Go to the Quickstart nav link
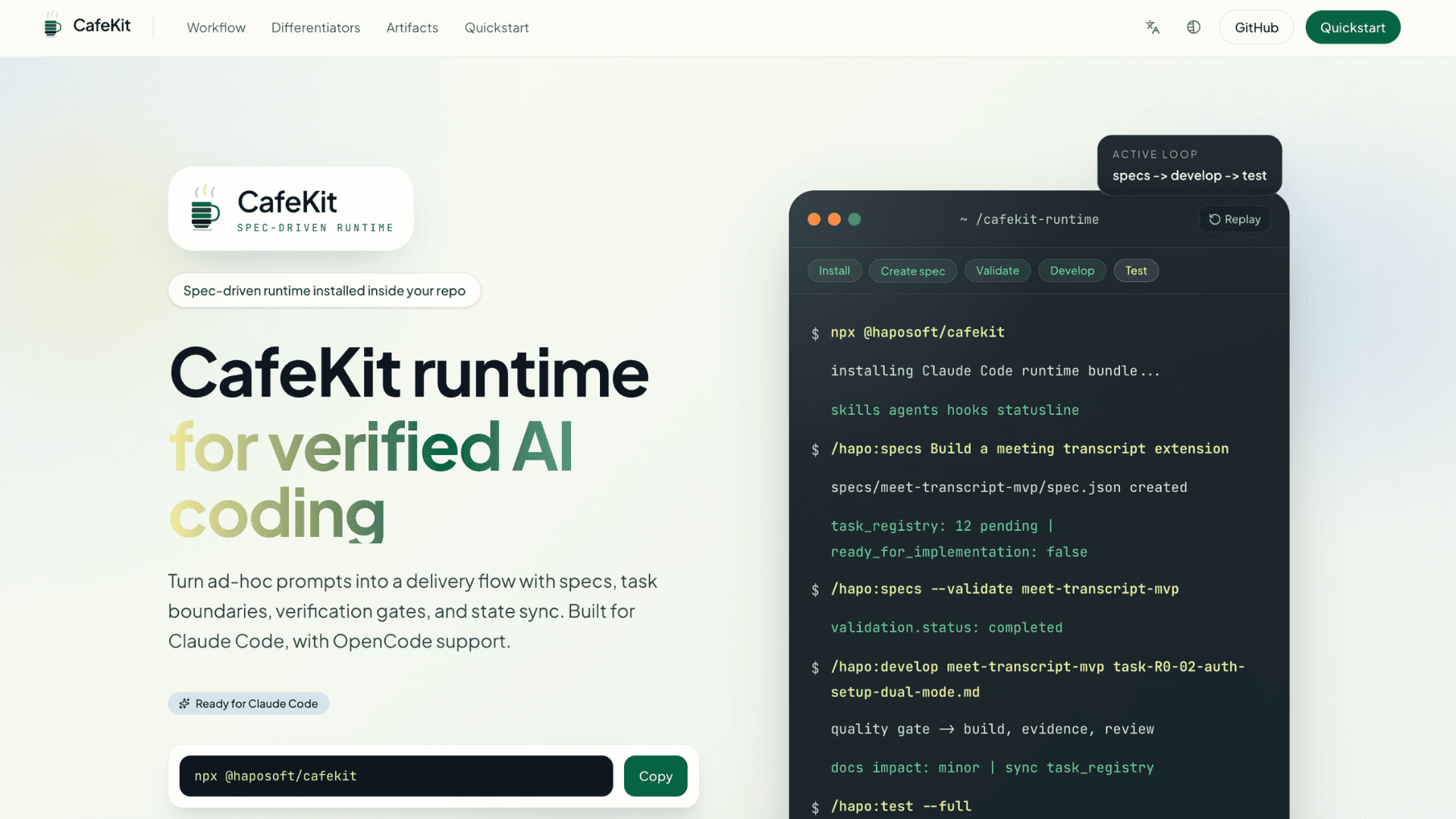Image resolution: width=1456 pixels, height=819 pixels. (x=497, y=27)
